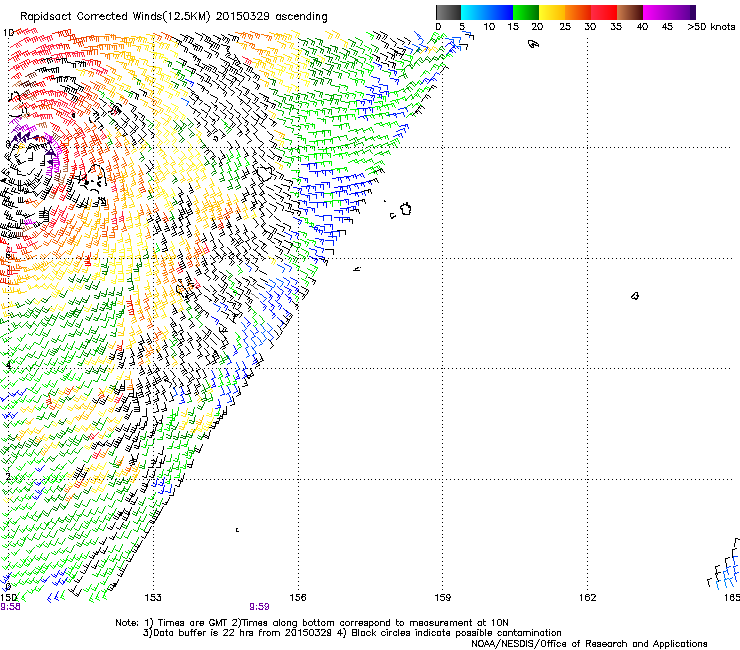Screen dimensions: 740x650
Task: Pick the green 15-20 knot legend swatch
Action: 526,12
